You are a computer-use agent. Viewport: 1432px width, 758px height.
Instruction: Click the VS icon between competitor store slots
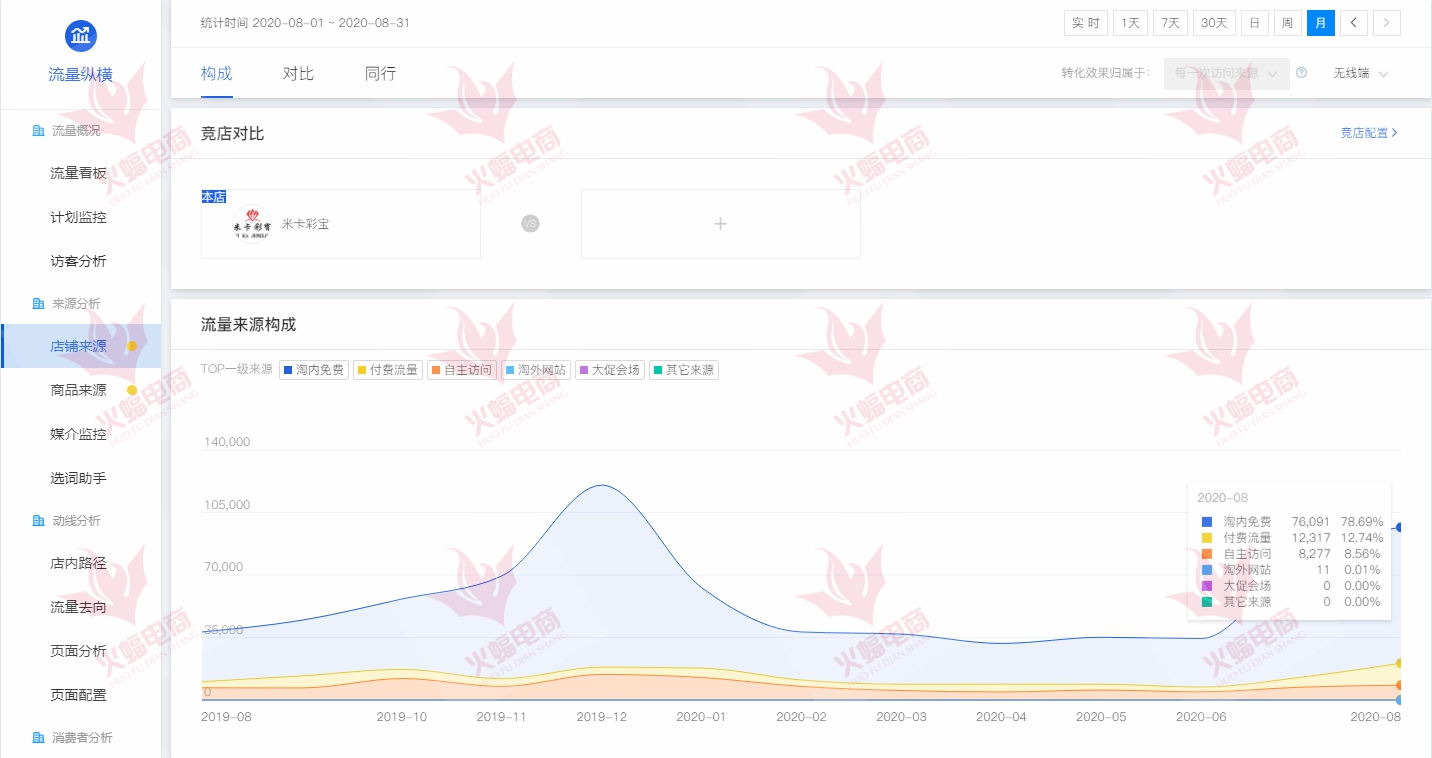coord(530,223)
